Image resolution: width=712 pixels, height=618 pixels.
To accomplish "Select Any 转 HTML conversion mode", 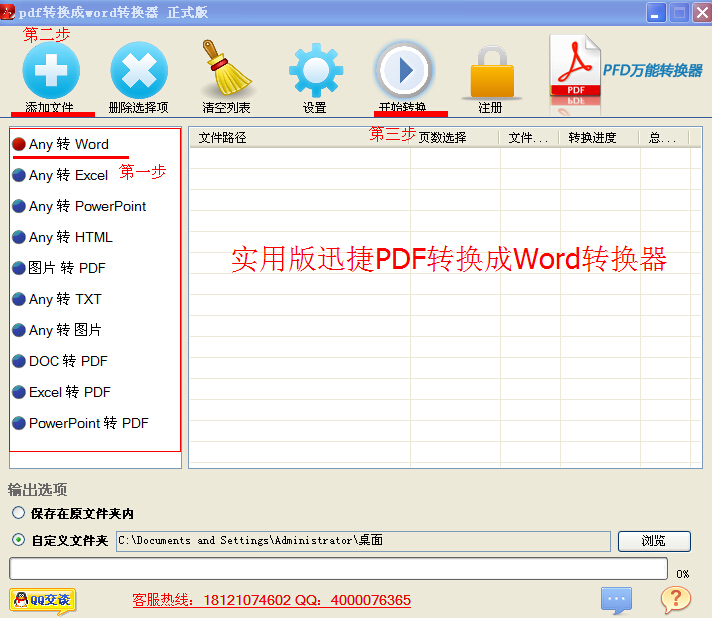I will [x=62, y=237].
